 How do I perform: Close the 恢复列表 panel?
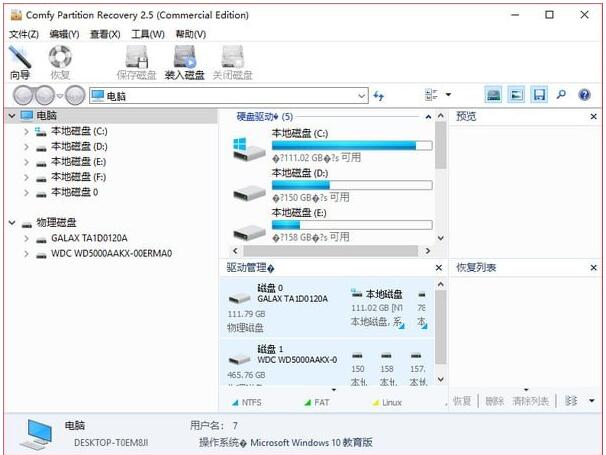[594, 268]
